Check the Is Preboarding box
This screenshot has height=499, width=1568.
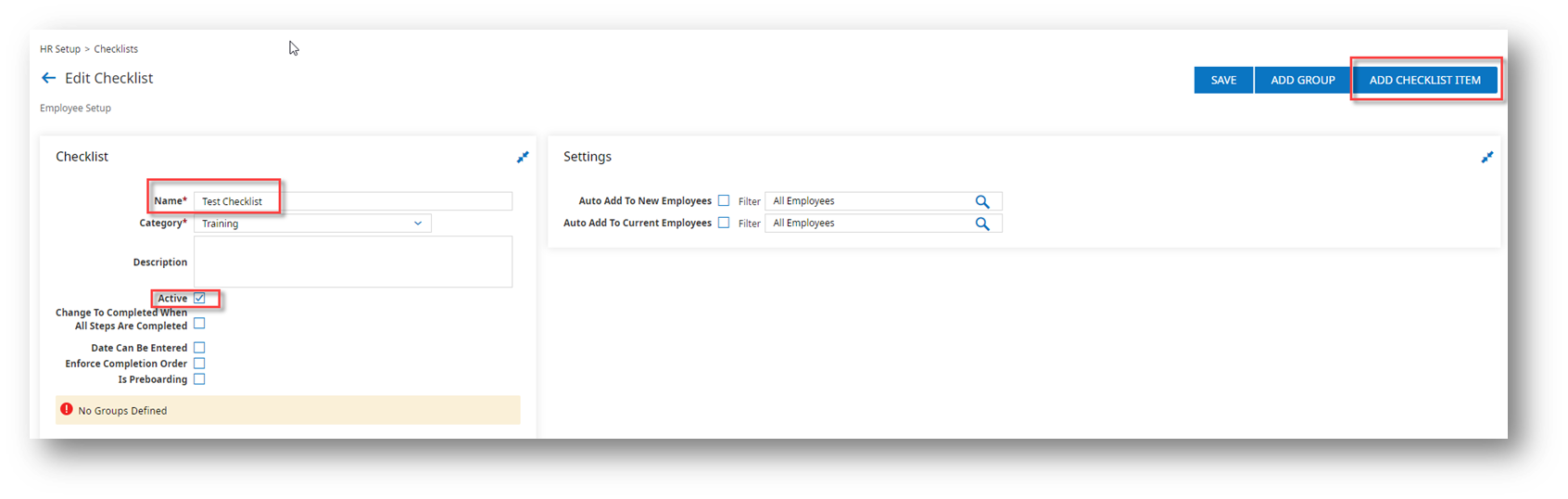[199, 379]
